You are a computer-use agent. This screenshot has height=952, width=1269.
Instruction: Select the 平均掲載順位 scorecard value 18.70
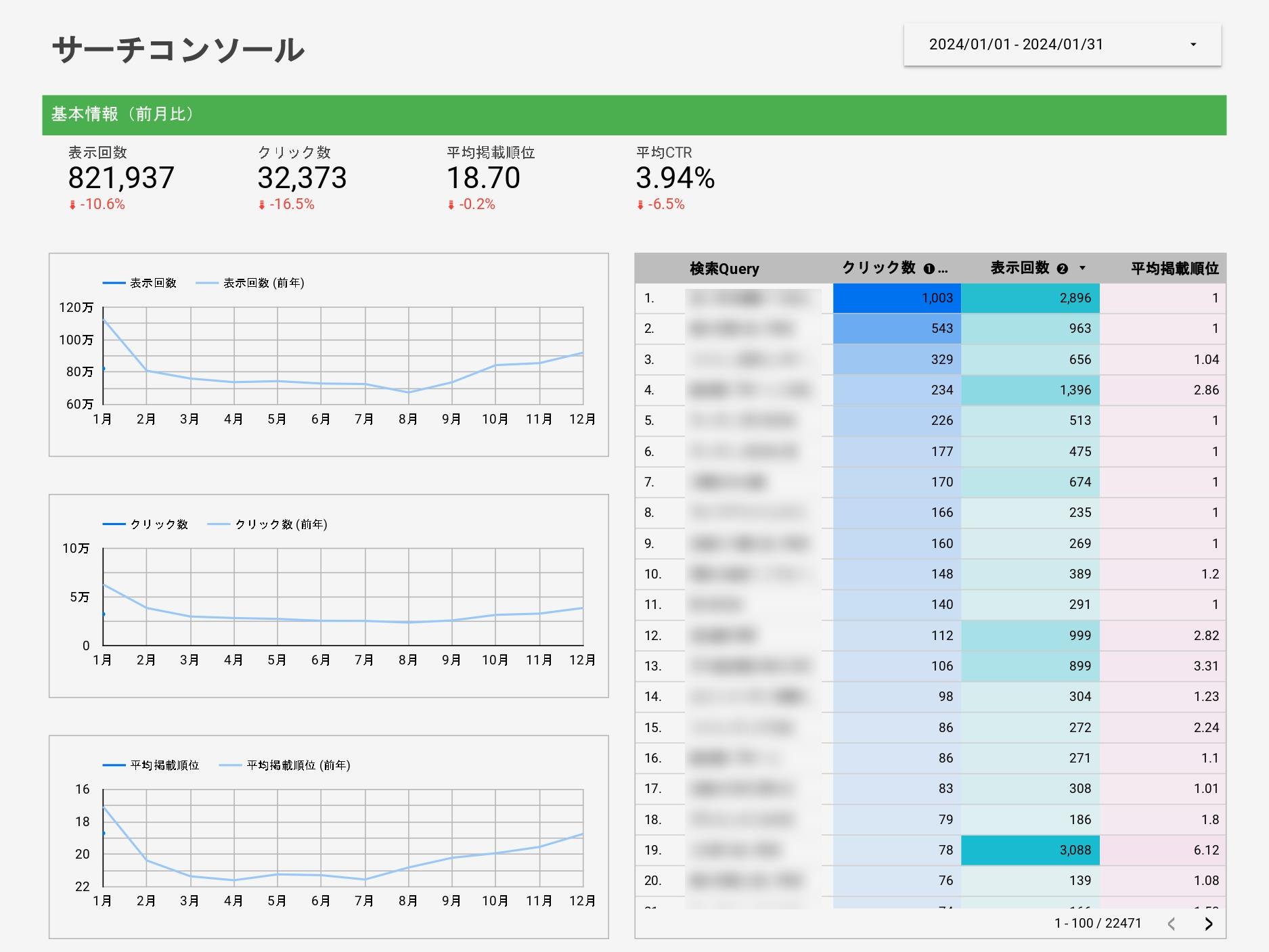click(483, 178)
